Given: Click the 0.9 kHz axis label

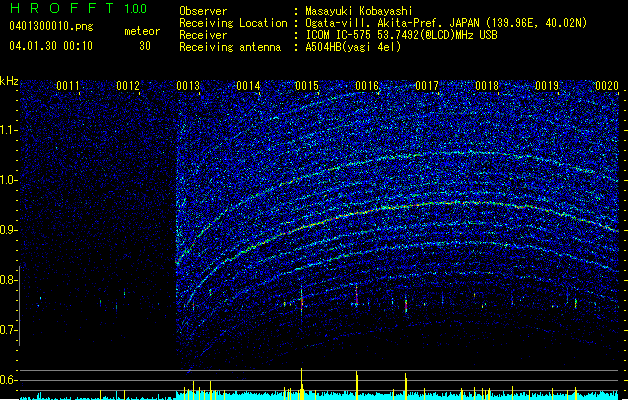Looking at the screenshot, I should (x=9, y=230).
